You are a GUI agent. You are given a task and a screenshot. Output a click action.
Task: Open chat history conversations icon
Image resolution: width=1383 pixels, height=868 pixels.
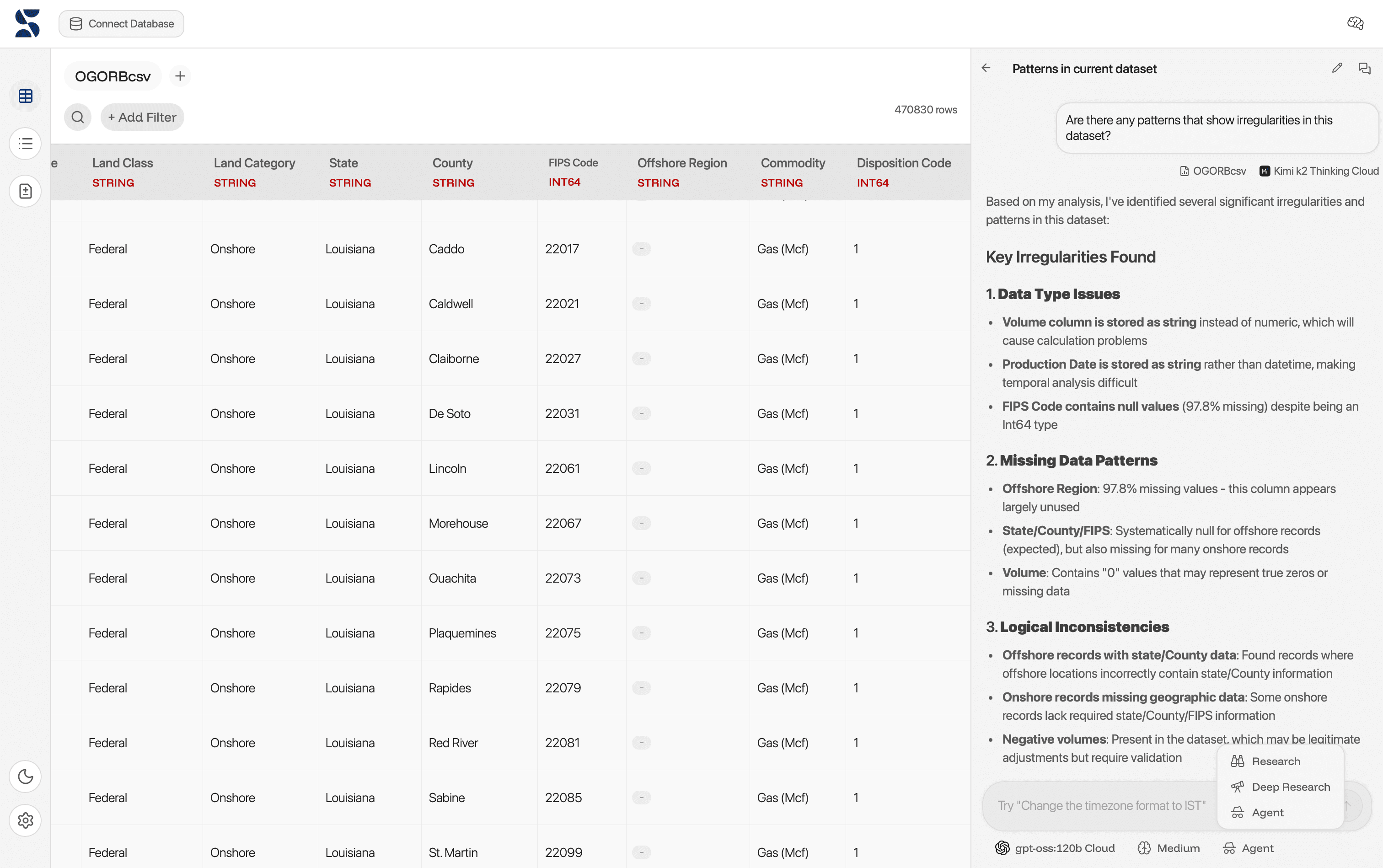tap(1365, 68)
